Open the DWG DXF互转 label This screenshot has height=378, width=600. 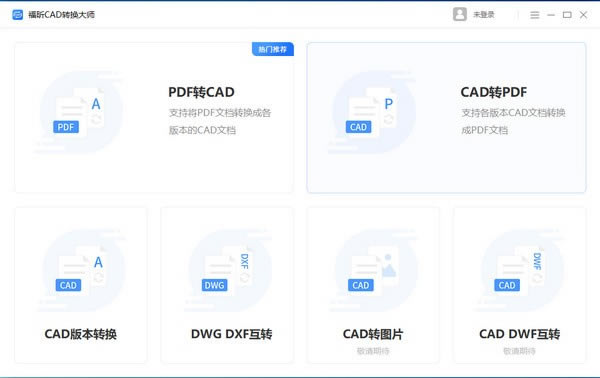[232, 334]
